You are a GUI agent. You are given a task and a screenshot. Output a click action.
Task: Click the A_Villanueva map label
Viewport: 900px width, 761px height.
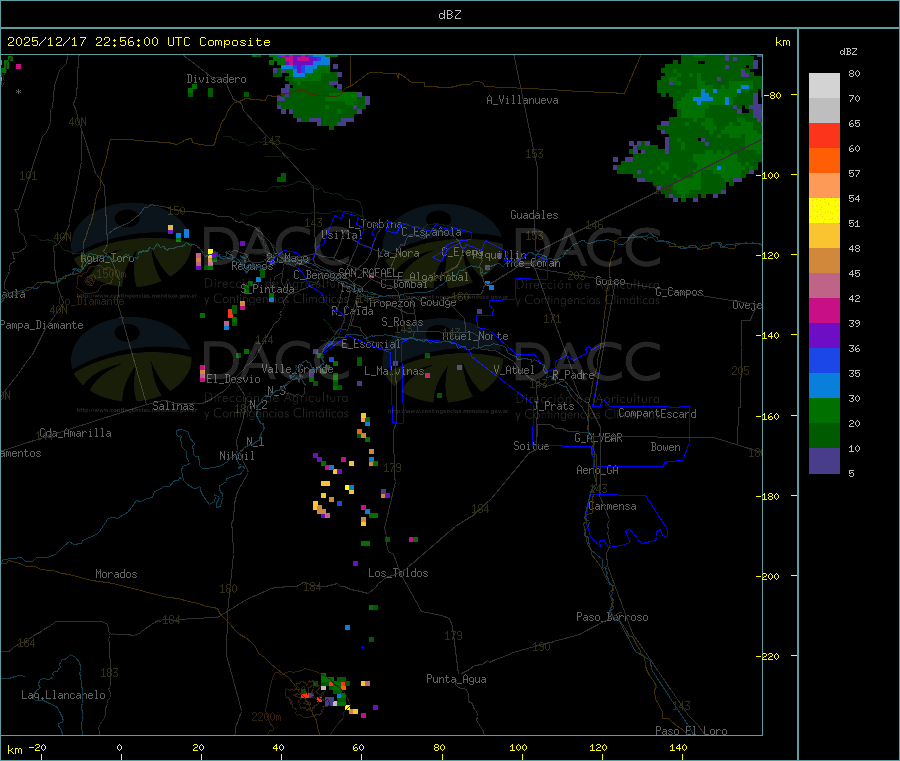[x=522, y=100]
